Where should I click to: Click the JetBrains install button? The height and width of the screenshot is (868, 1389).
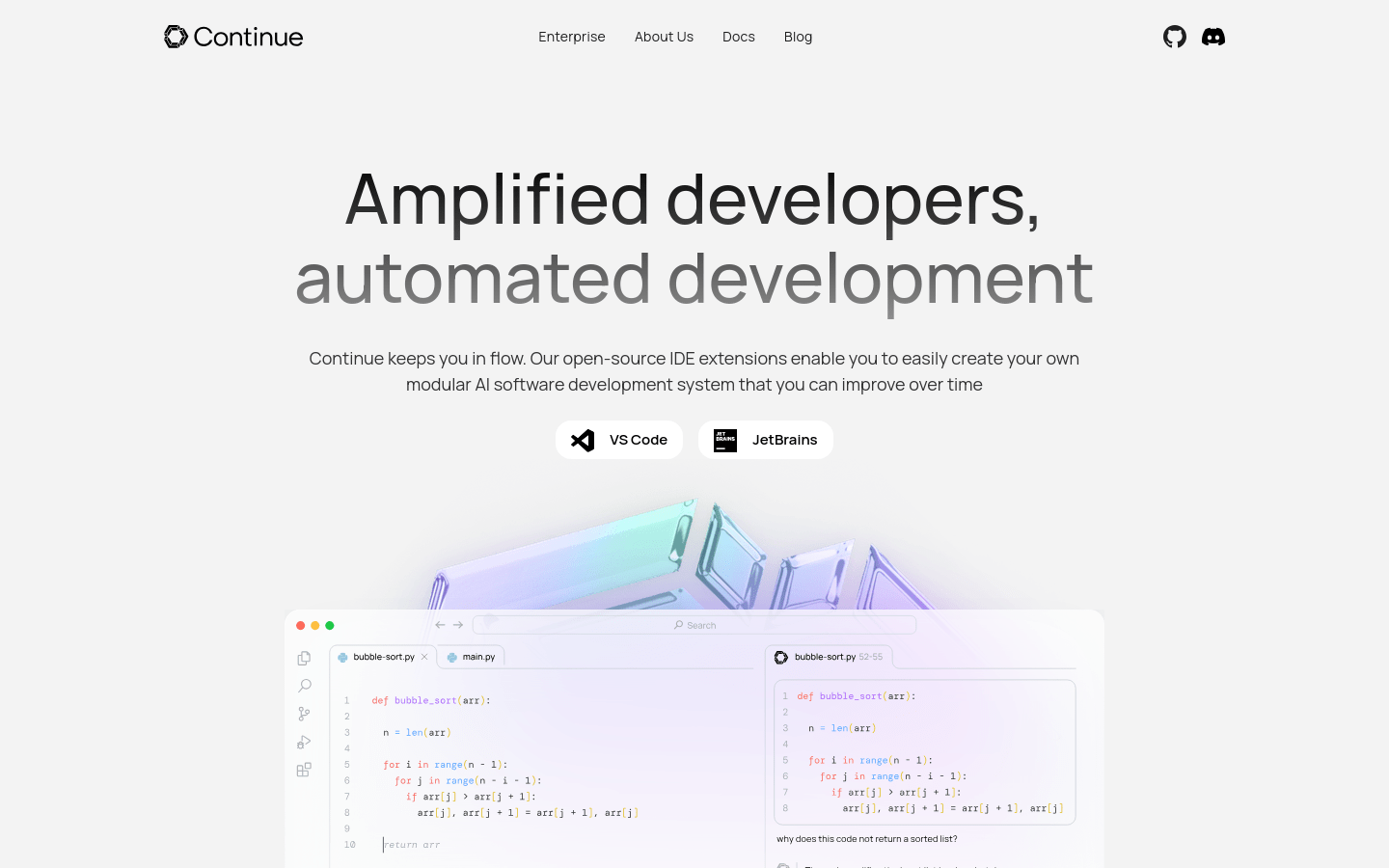[766, 440]
